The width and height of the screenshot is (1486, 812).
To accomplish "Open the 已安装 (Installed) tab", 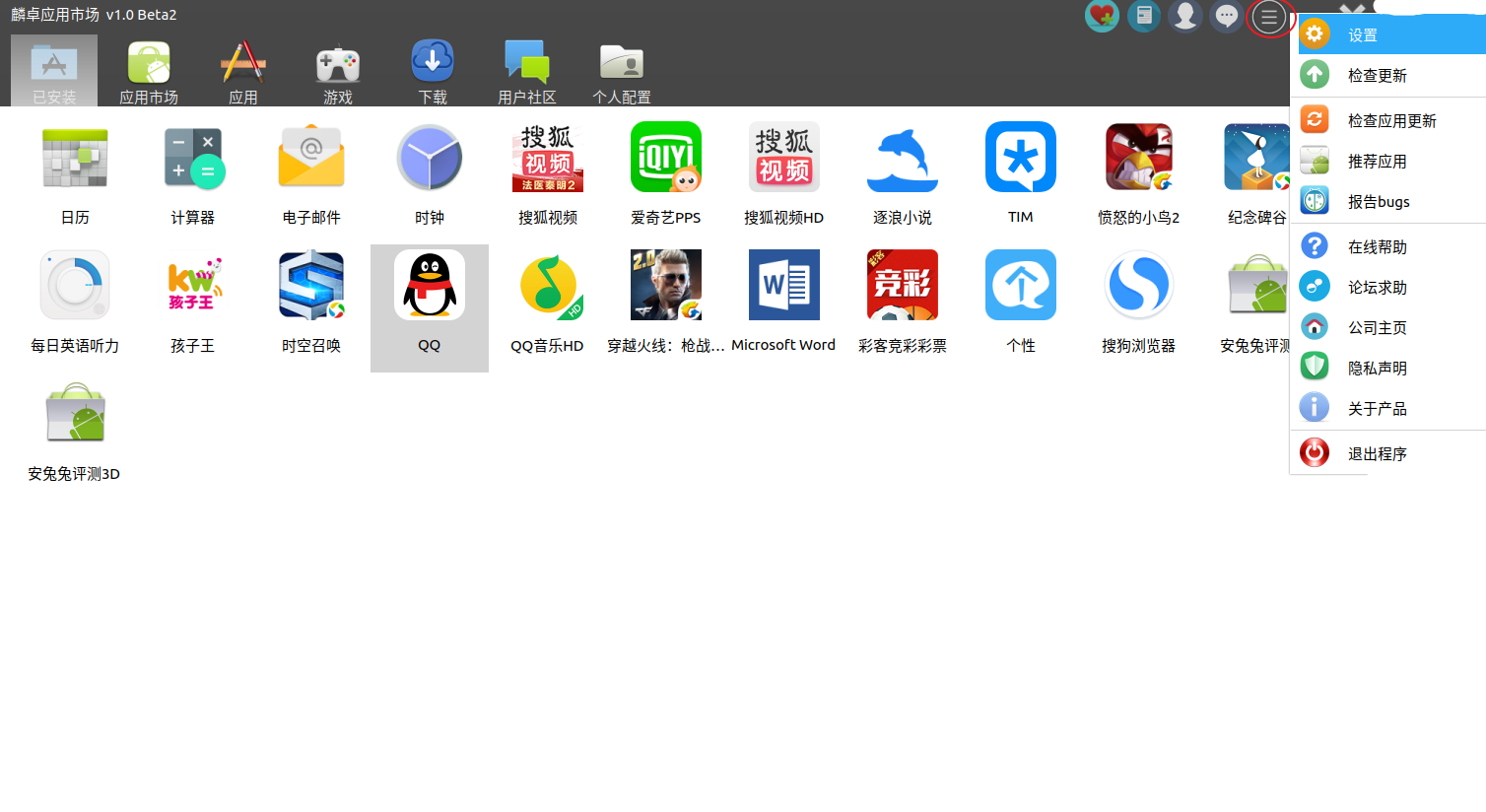I will (54, 70).
